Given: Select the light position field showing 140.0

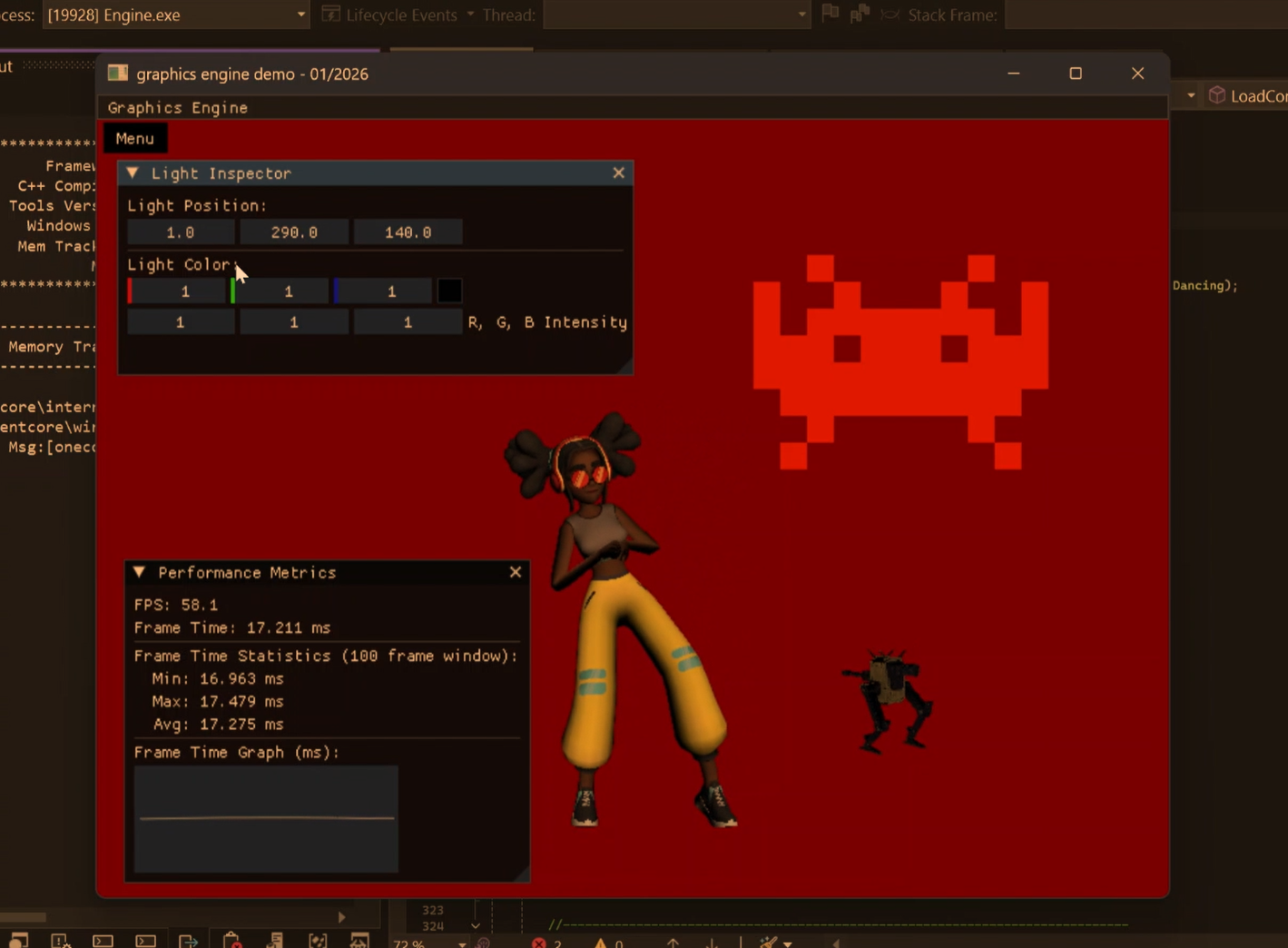Looking at the screenshot, I should pyautogui.click(x=408, y=232).
